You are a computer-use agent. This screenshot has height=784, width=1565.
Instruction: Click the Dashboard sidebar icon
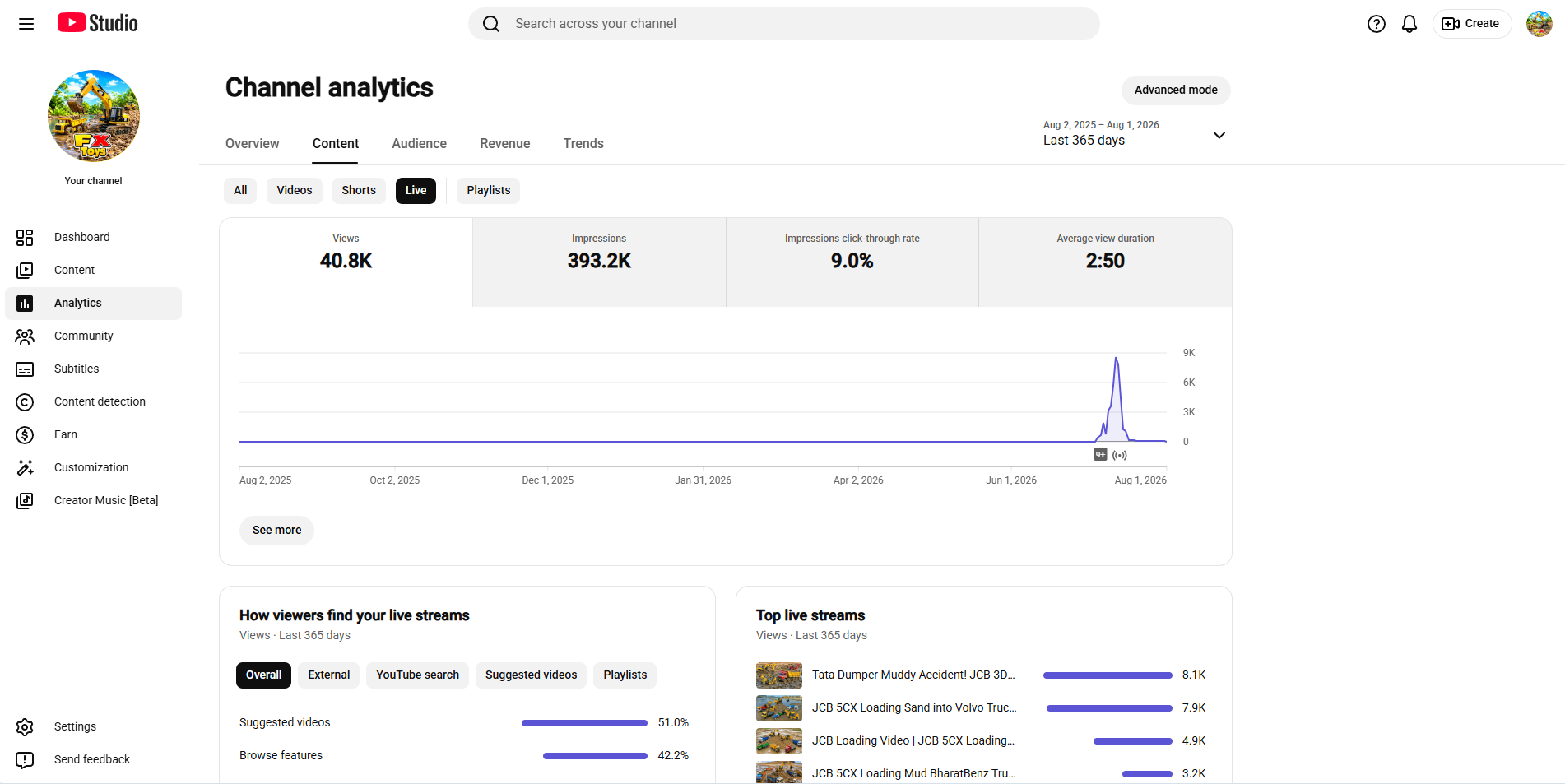point(25,238)
